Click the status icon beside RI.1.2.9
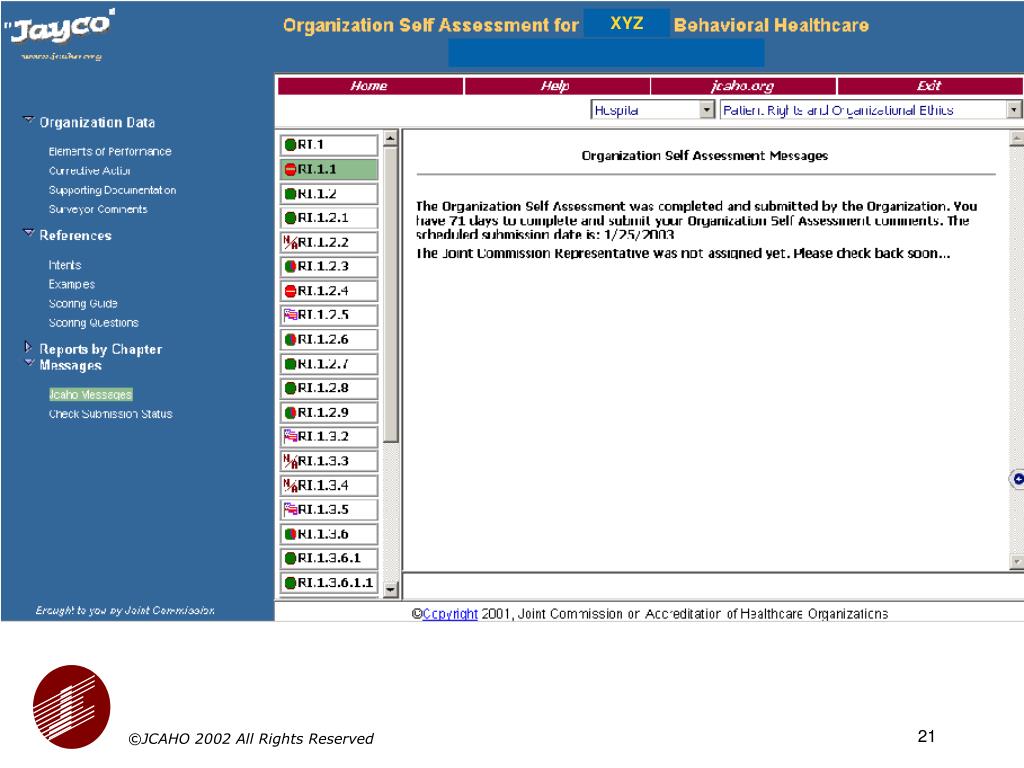Viewport: 1024px width, 768px height. (291, 413)
